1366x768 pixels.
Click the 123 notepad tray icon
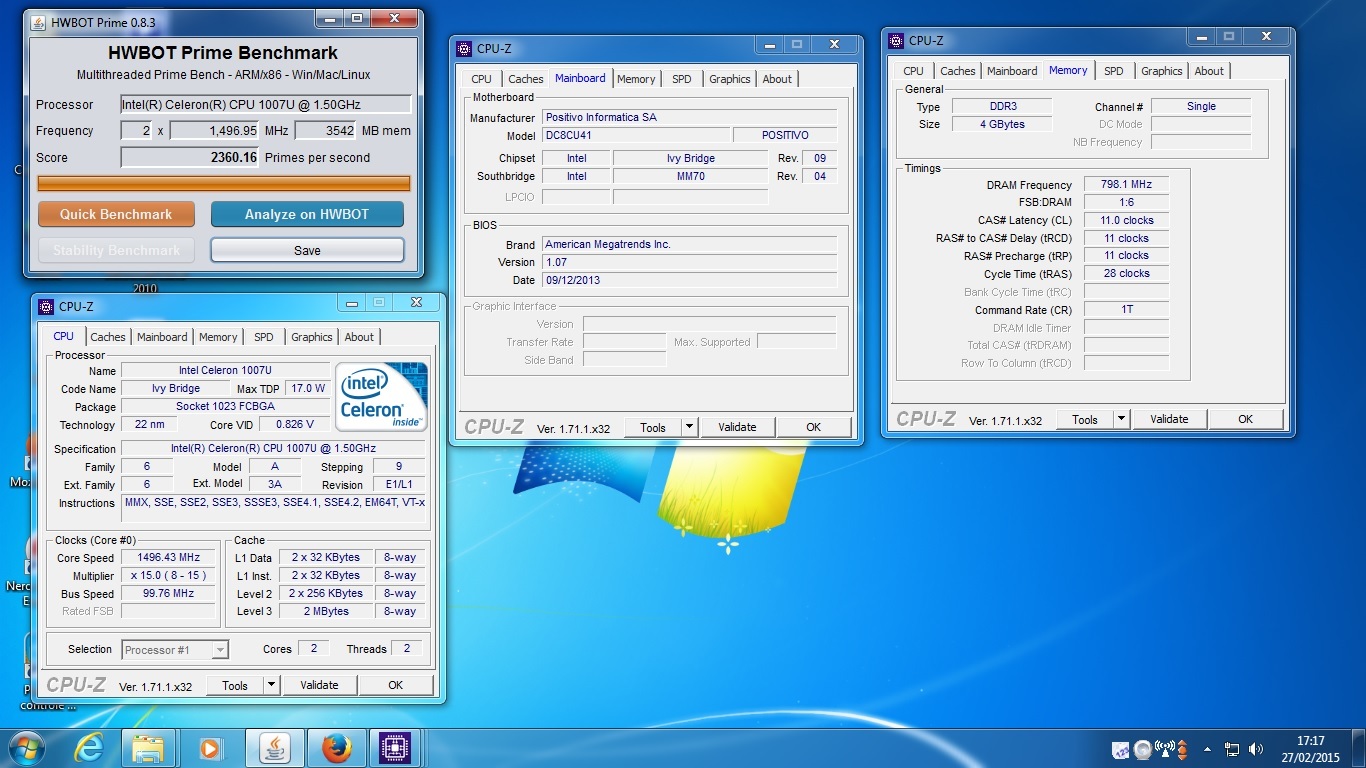[x=1121, y=749]
